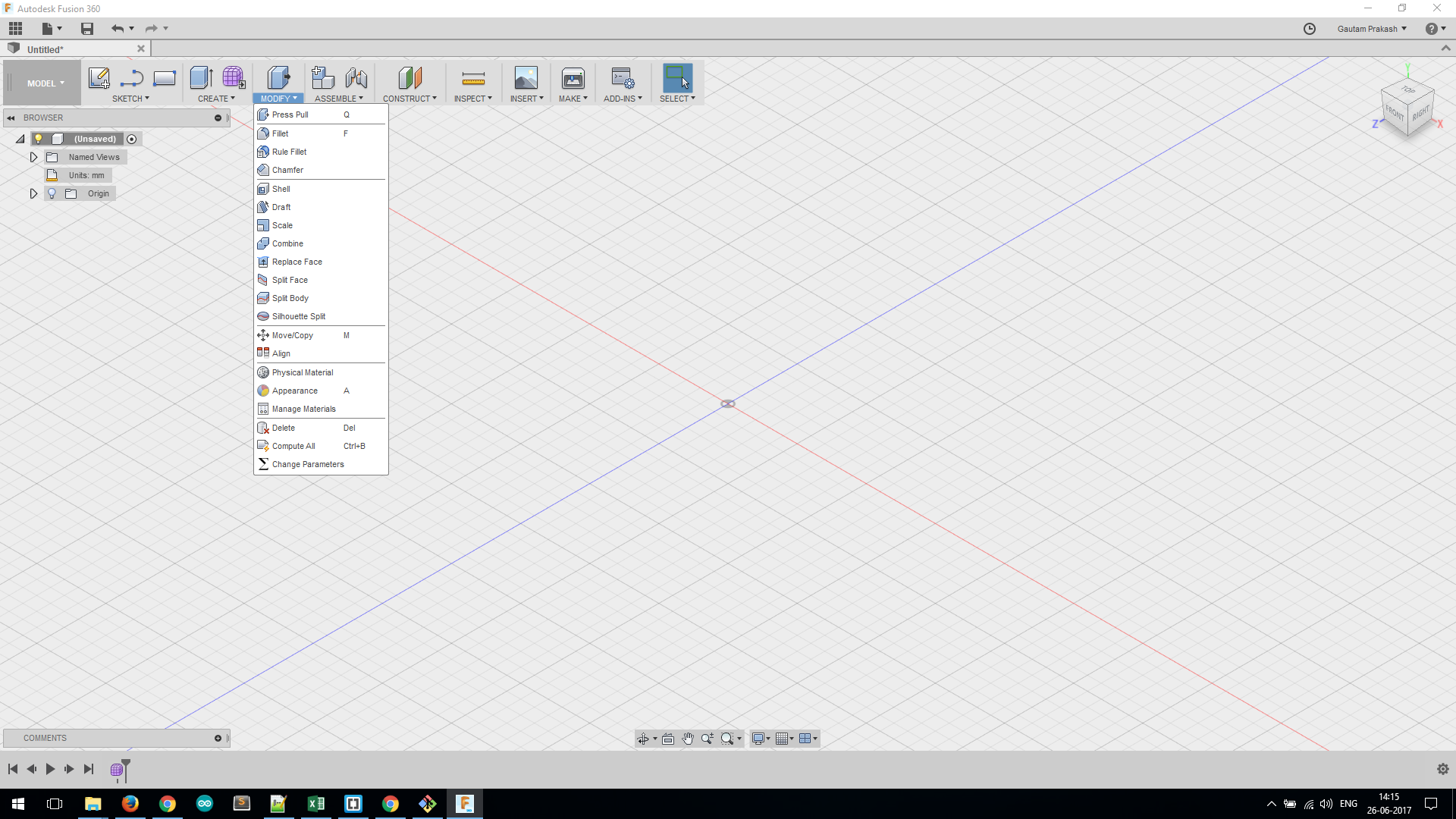Click the Orbit navigation icon

tap(643, 739)
